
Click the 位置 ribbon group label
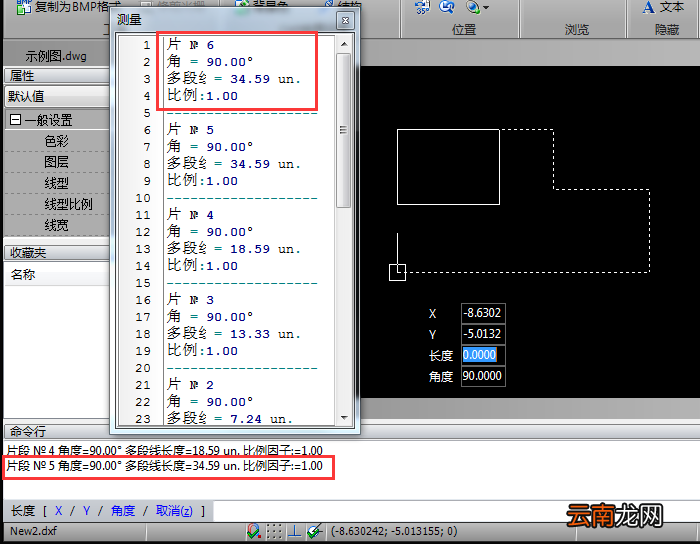coord(464,29)
